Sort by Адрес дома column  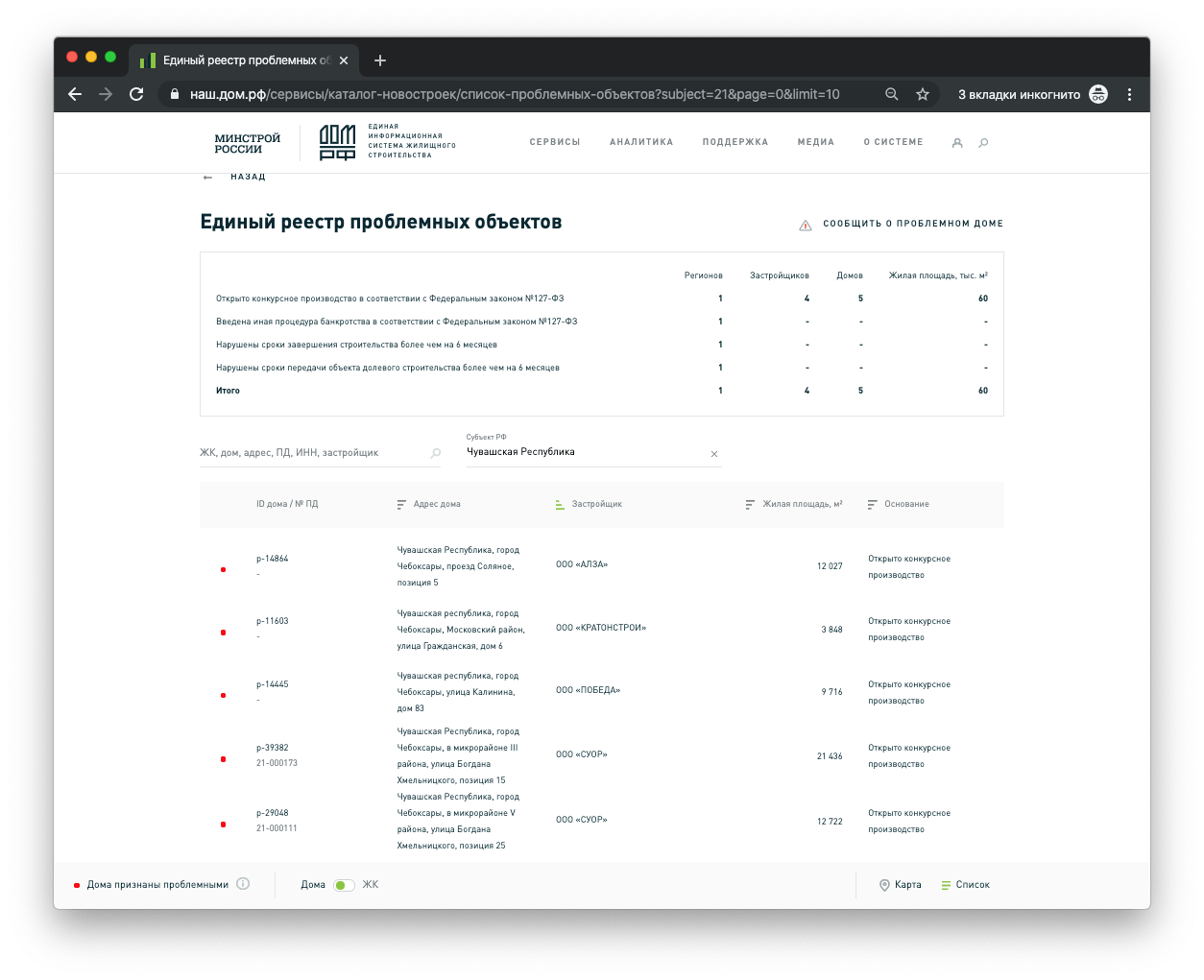[428, 504]
